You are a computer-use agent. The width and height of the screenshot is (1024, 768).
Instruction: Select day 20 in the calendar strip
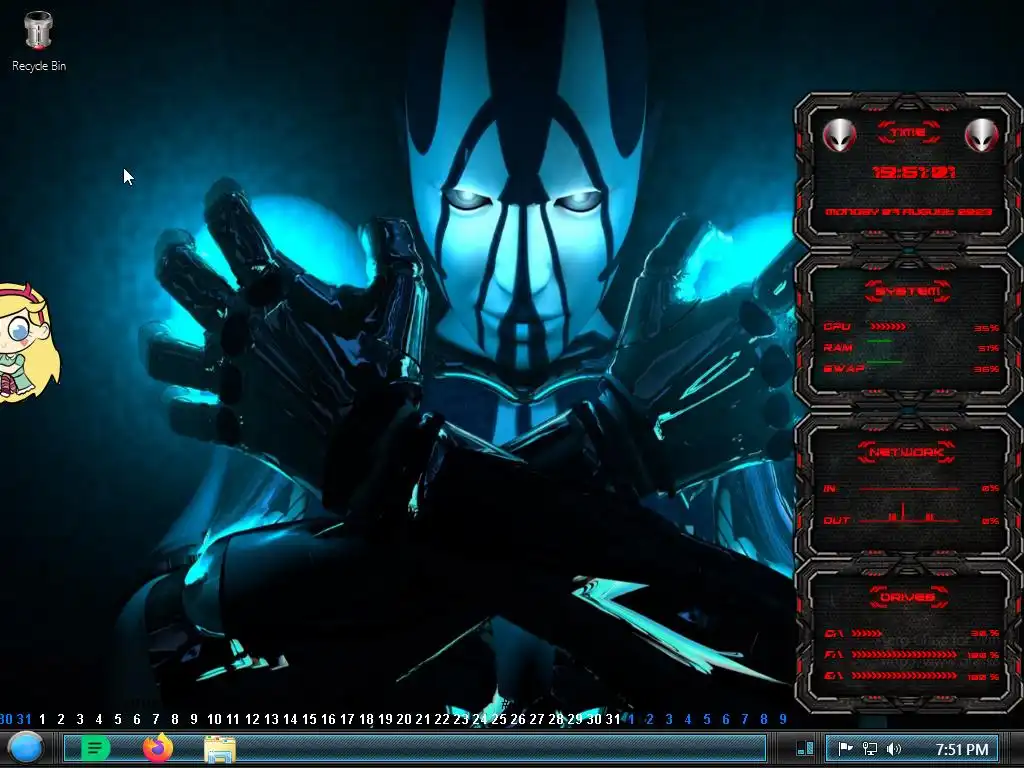404,719
